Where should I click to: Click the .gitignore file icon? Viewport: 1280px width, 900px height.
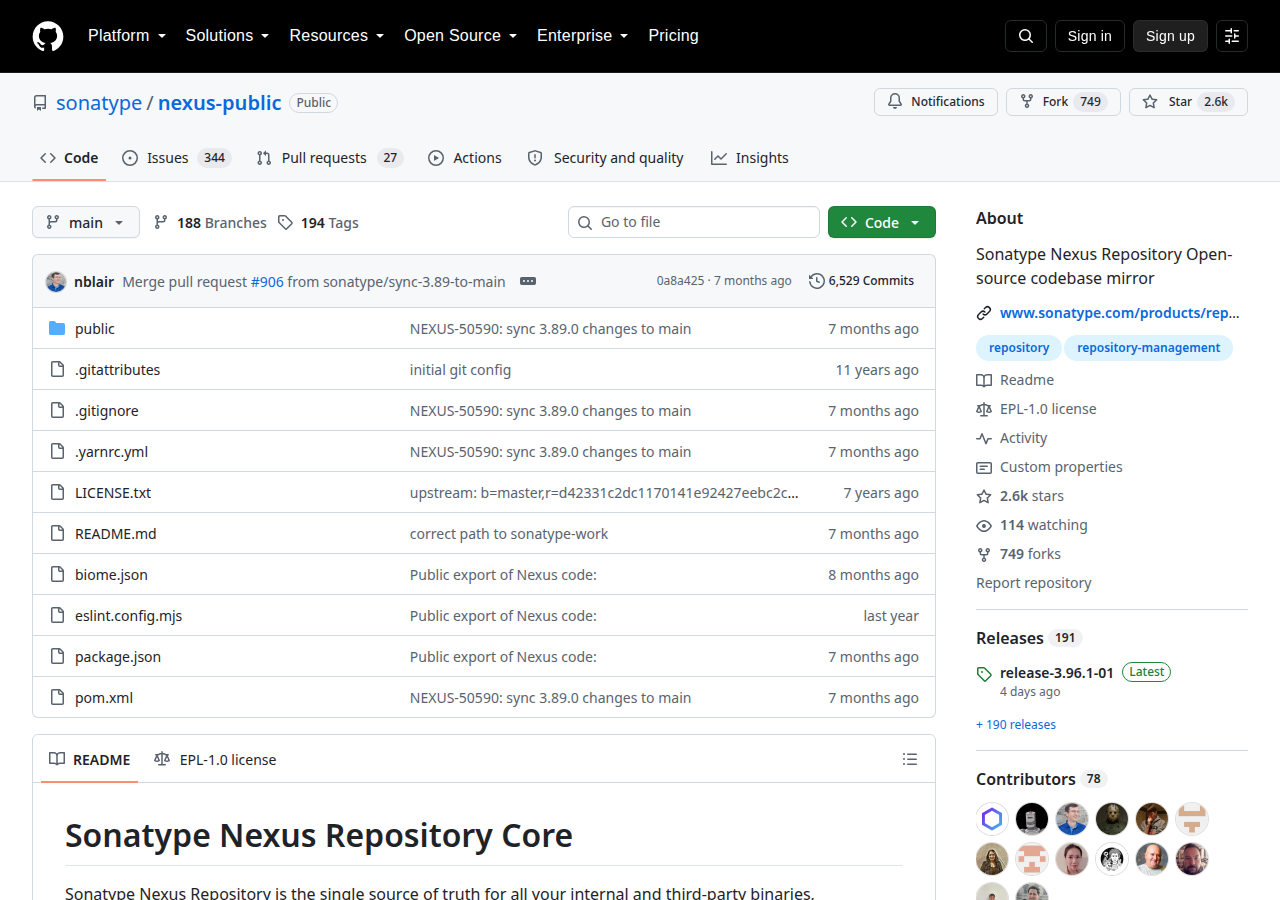(x=57, y=411)
